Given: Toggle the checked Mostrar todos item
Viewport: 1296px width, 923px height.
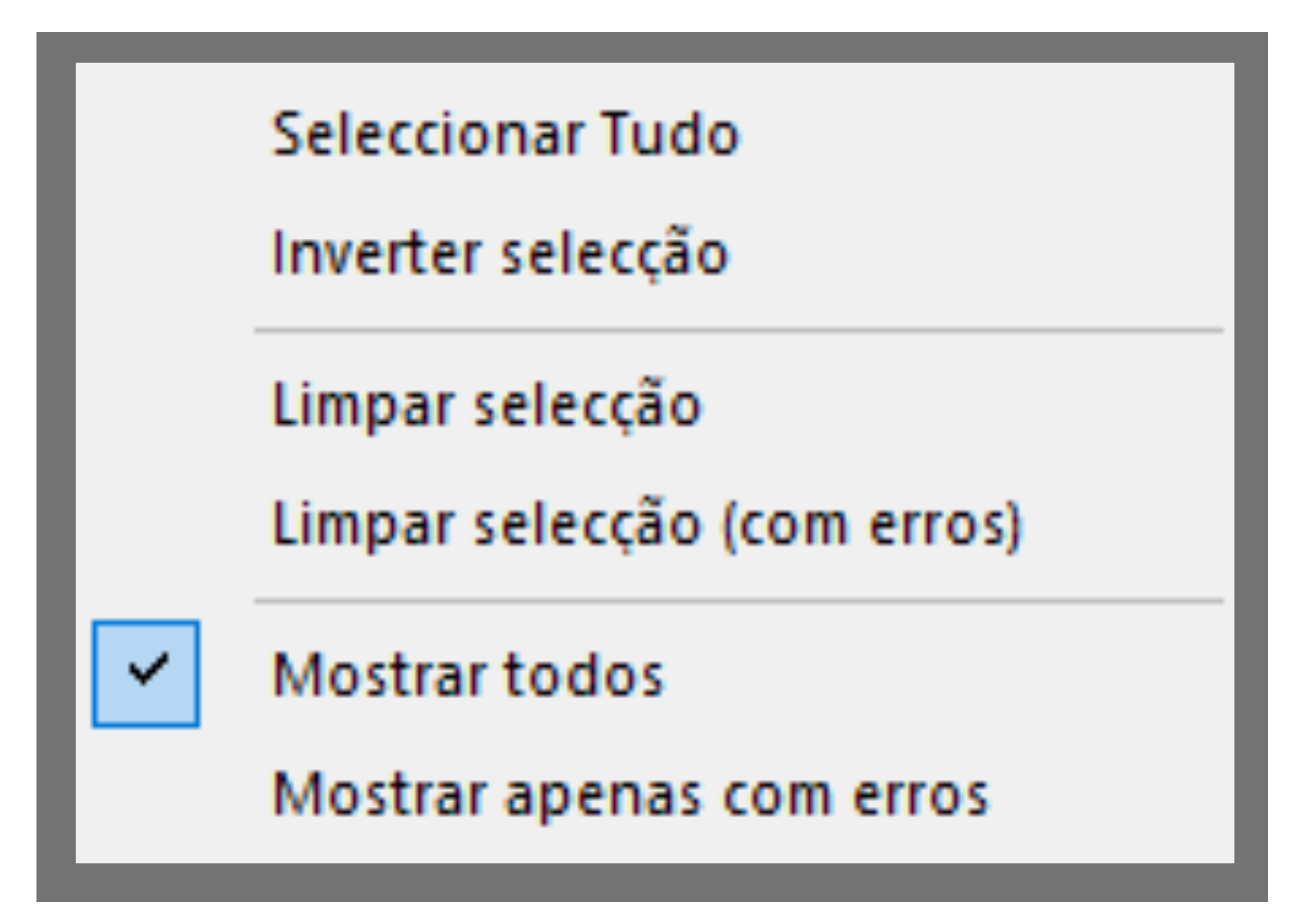Looking at the screenshot, I should coord(468,676).
